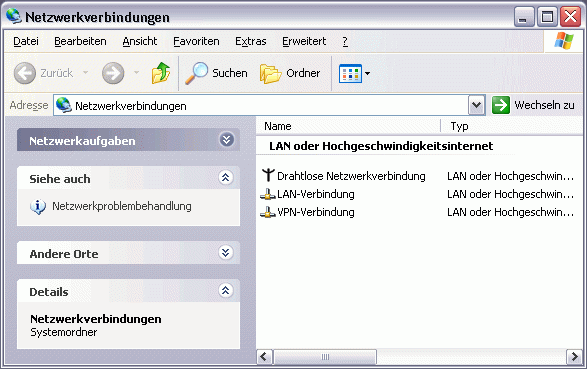Click the Netzwerkproblembehandlung info icon
This screenshot has width=587, height=369.
click(38, 207)
